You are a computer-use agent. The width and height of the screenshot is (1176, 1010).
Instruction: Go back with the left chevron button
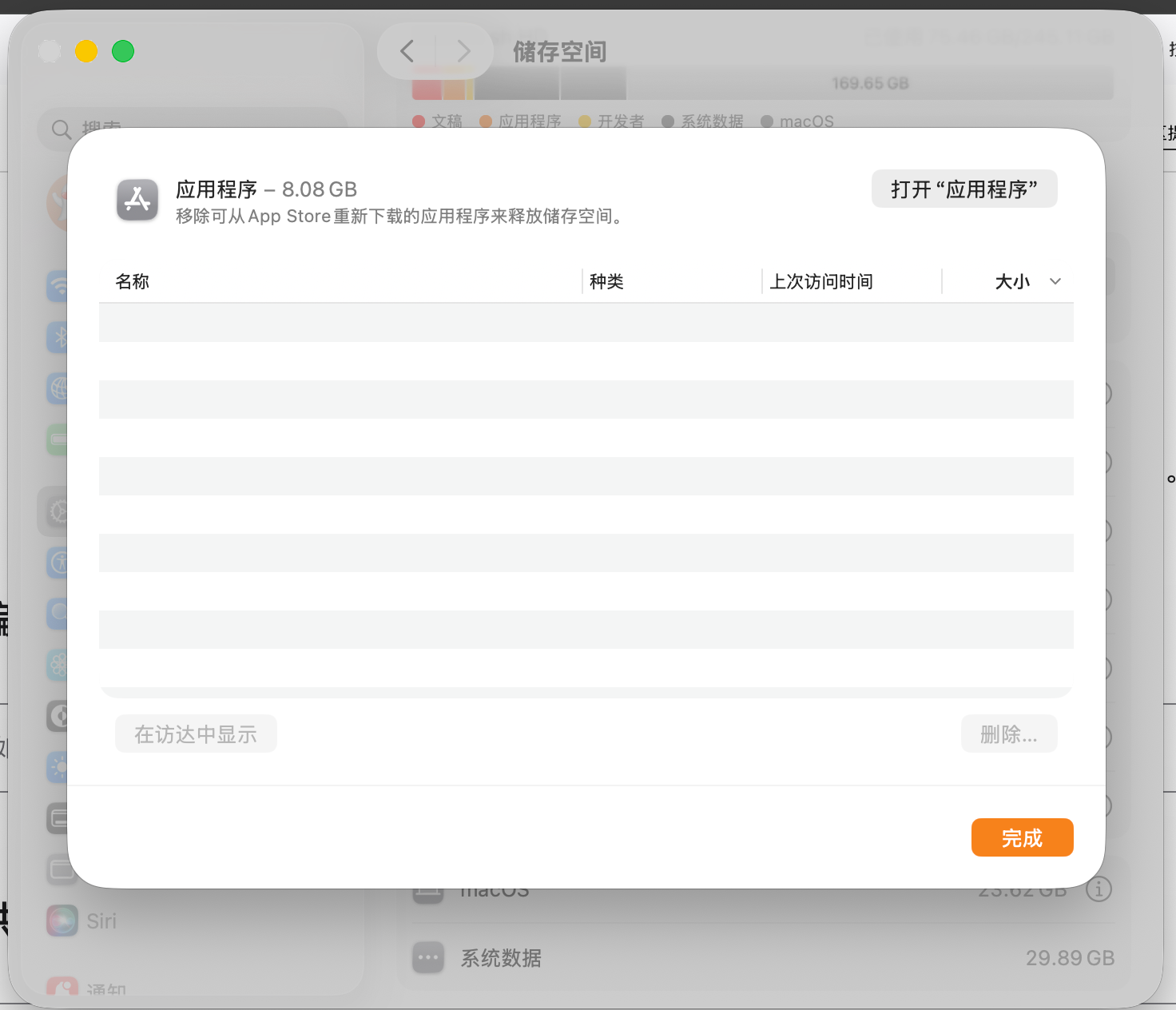click(x=407, y=51)
